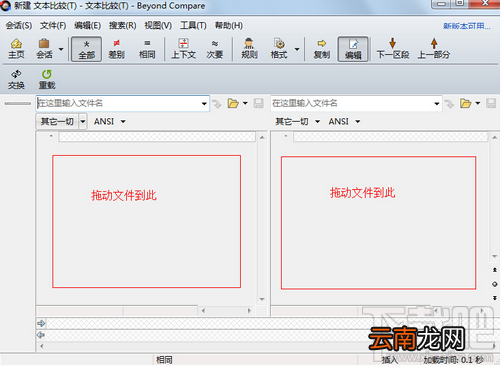
Task: Click right pane scroll-down arrow
Action: click(495, 256)
